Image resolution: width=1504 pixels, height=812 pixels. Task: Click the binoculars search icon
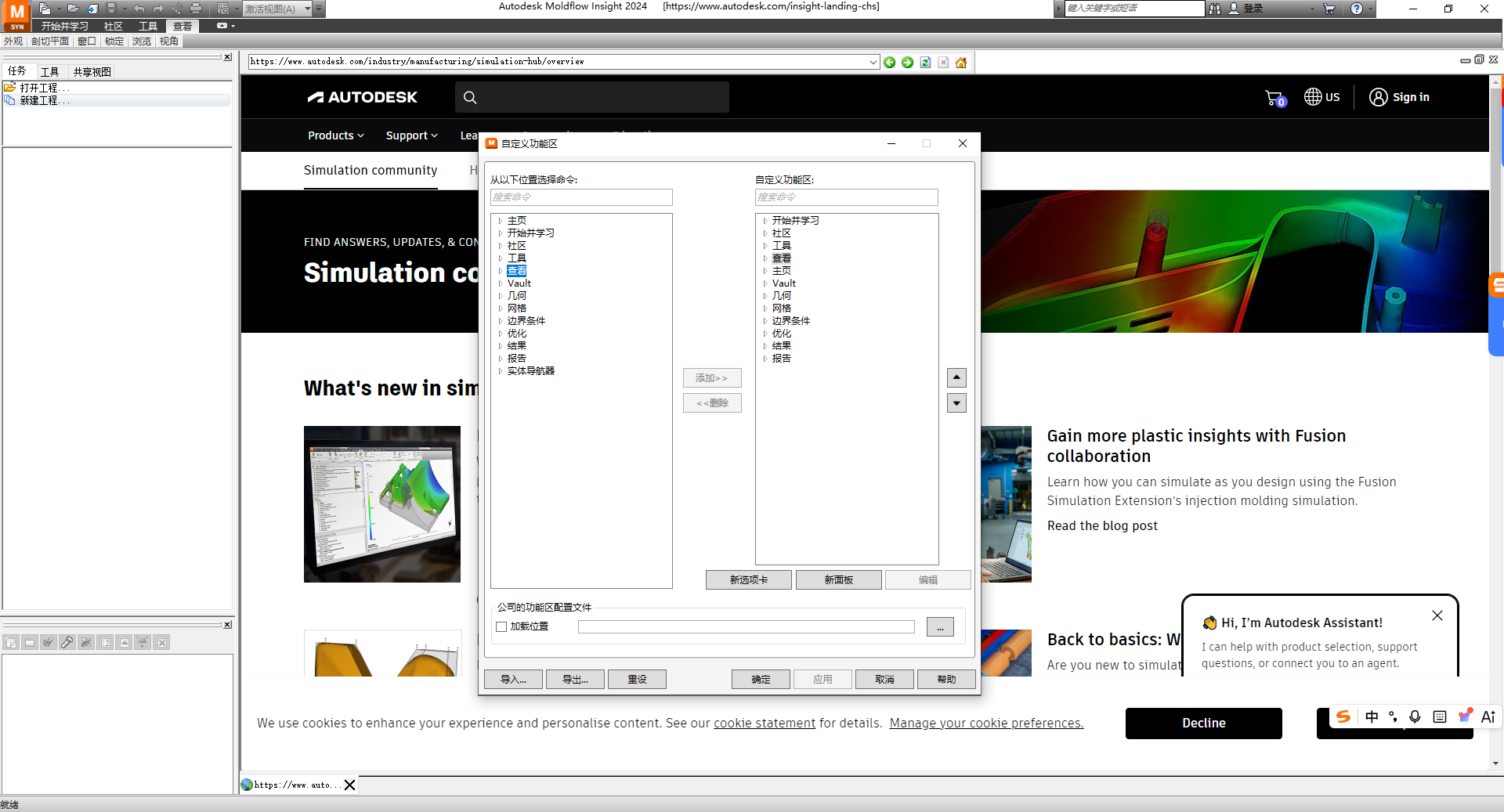[1215, 9]
